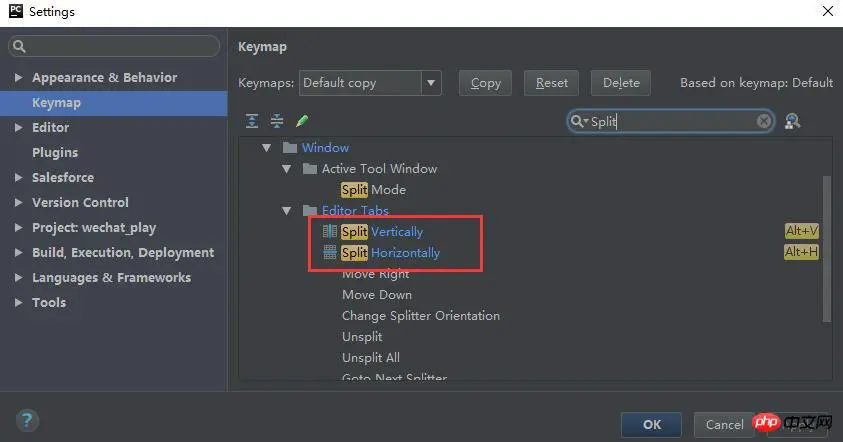843x442 pixels.
Task: Collapse the Editor Tabs node
Action: [287, 211]
